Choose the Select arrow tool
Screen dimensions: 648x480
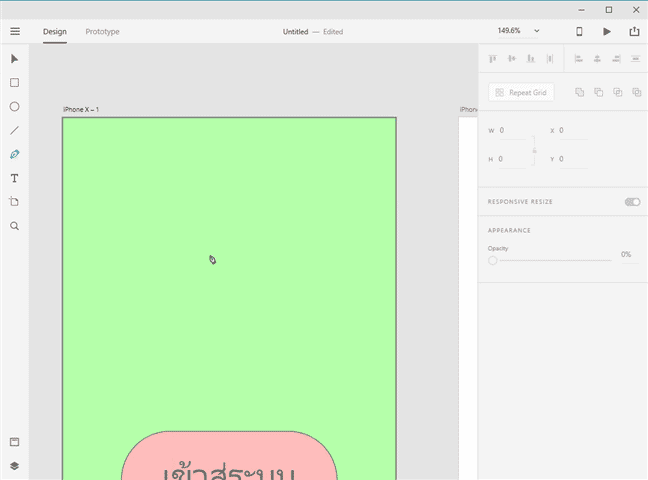14,59
